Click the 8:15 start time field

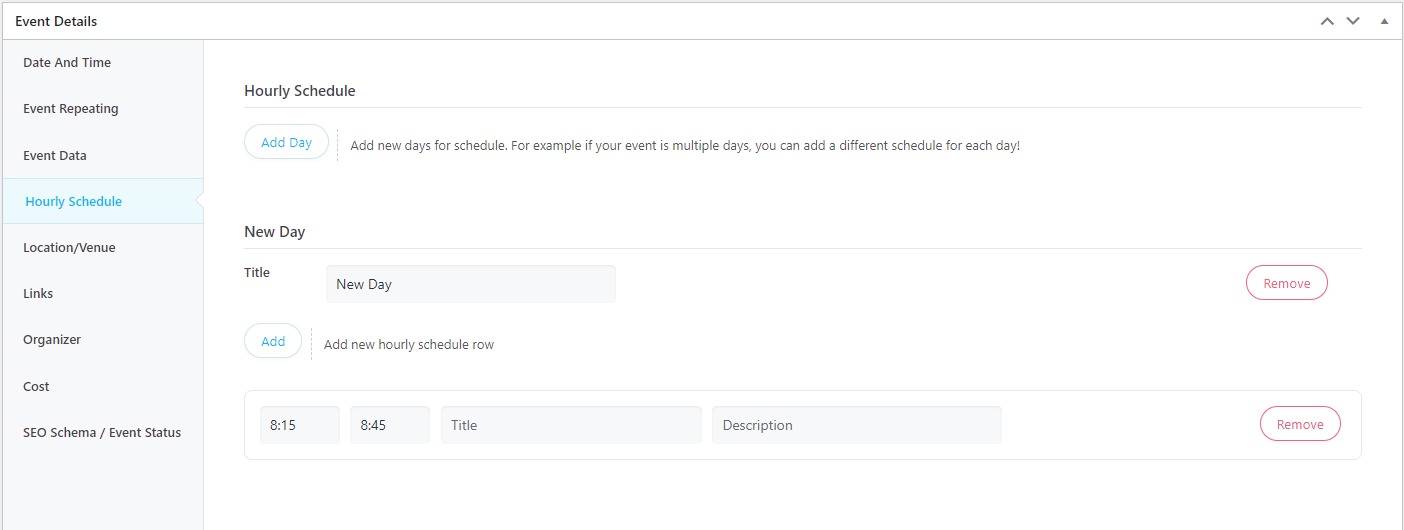(300, 425)
